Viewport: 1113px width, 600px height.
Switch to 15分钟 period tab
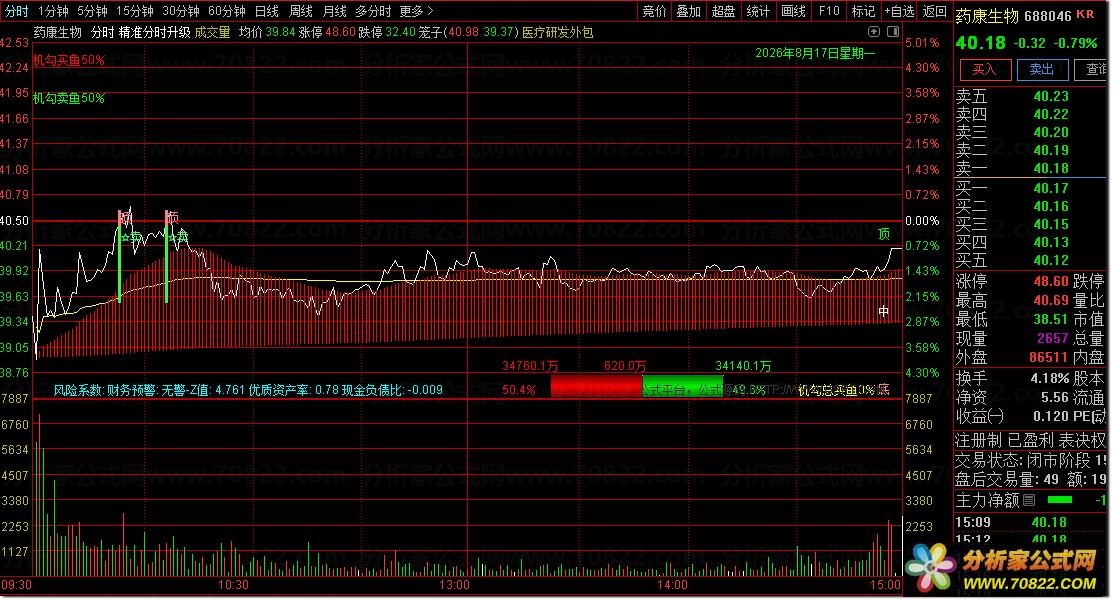coord(134,11)
